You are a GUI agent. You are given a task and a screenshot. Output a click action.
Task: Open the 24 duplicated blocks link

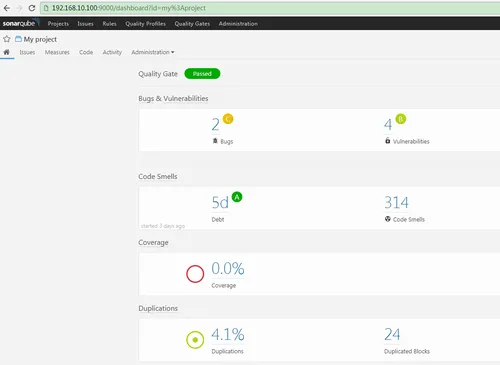392,334
